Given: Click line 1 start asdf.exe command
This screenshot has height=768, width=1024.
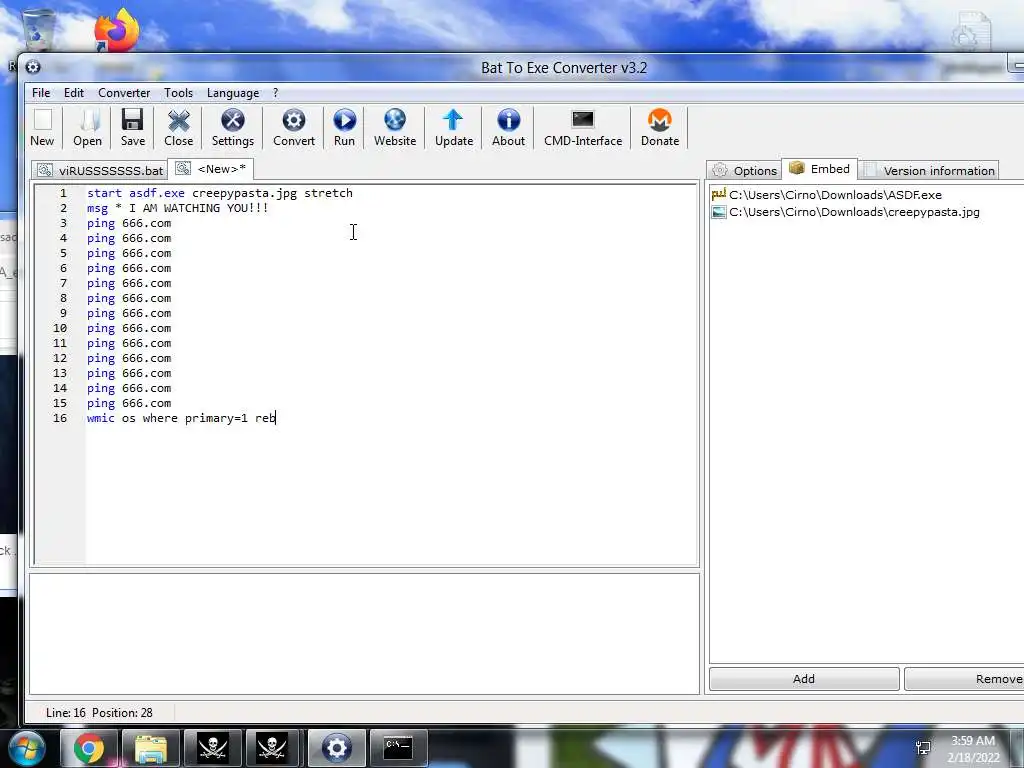Looking at the screenshot, I should click(219, 193).
